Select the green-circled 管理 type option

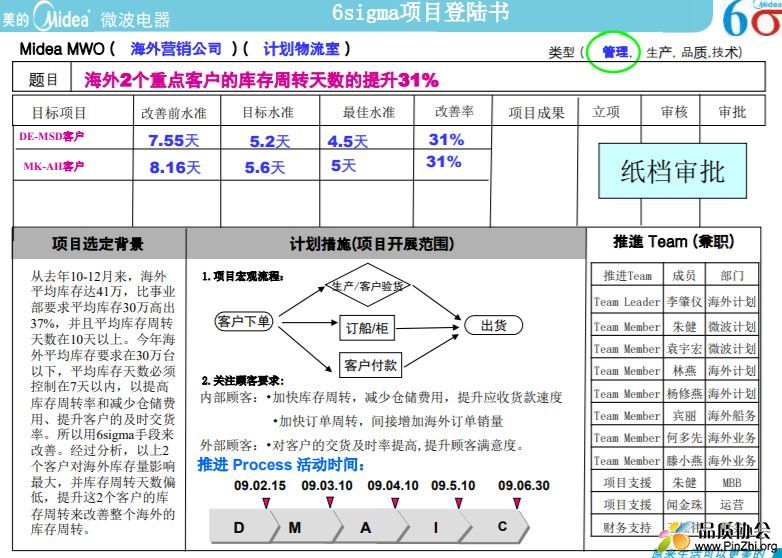tap(615, 52)
